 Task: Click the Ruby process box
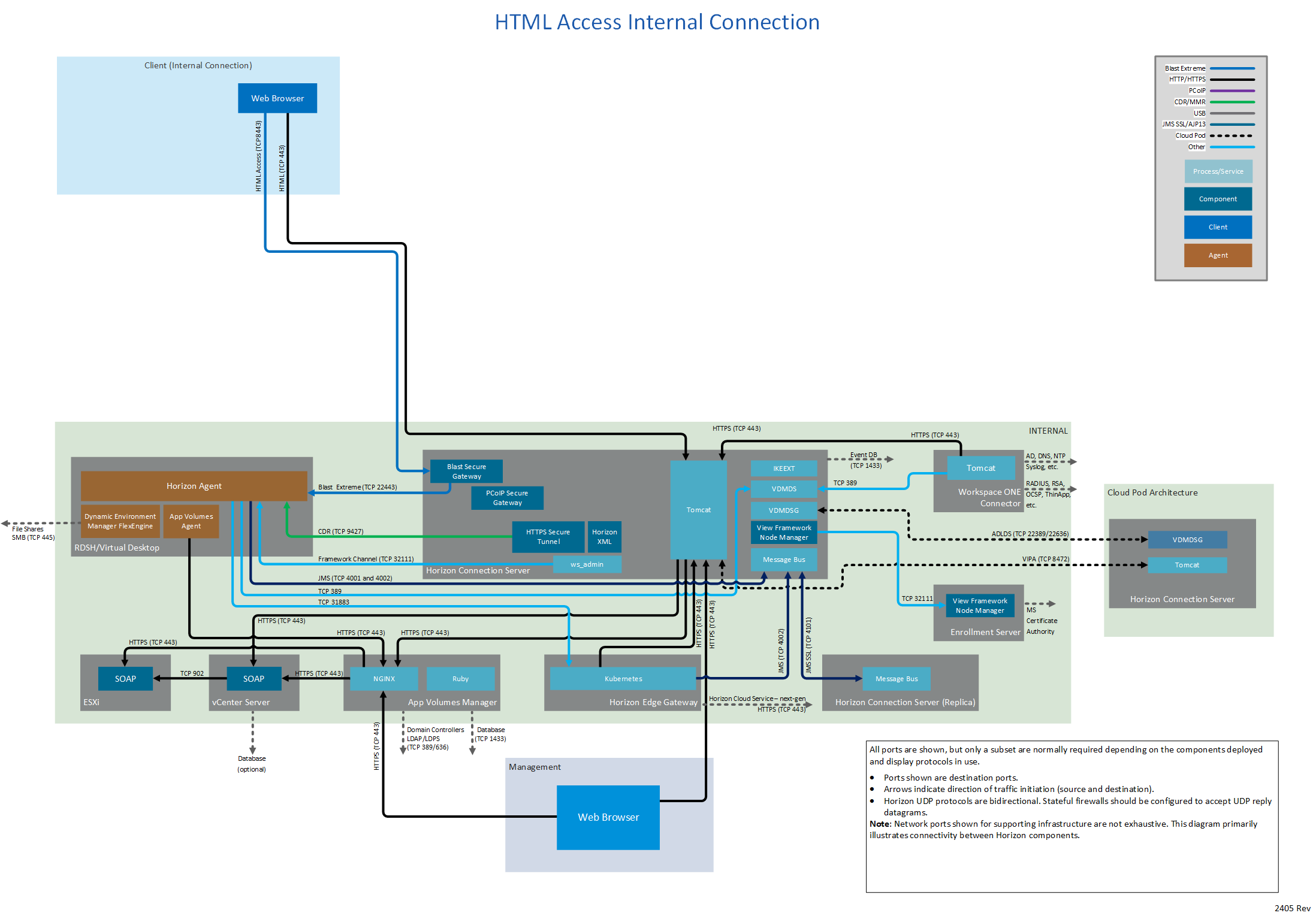coord(460,679)
